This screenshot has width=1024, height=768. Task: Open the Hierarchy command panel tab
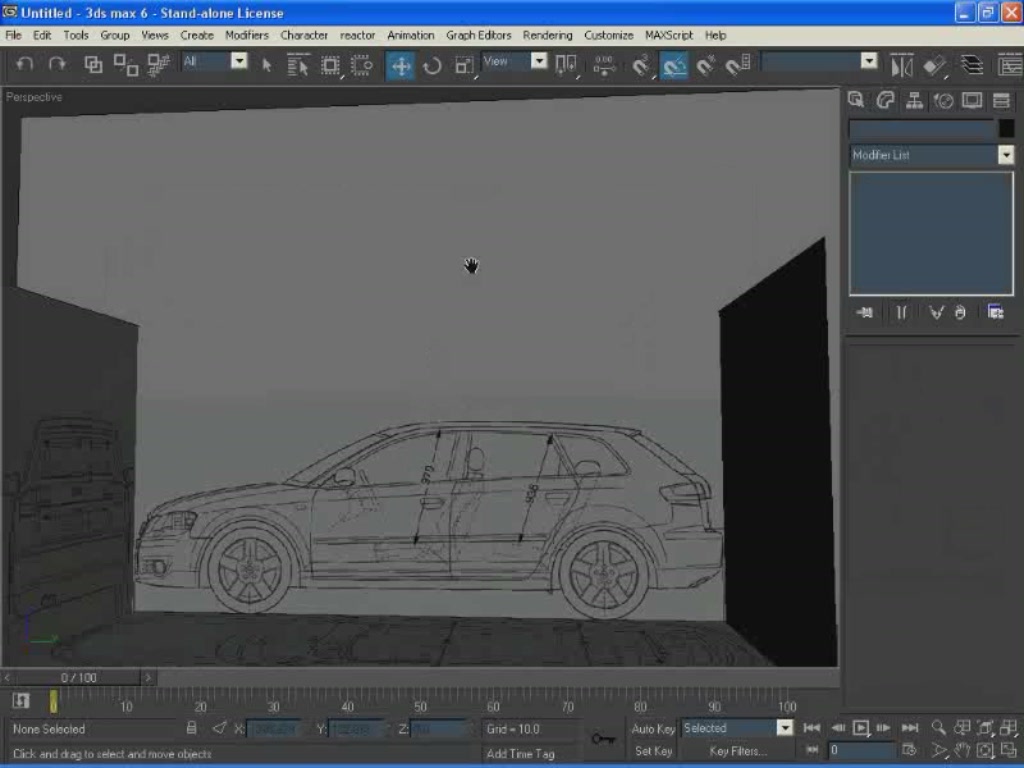point(914,100)
